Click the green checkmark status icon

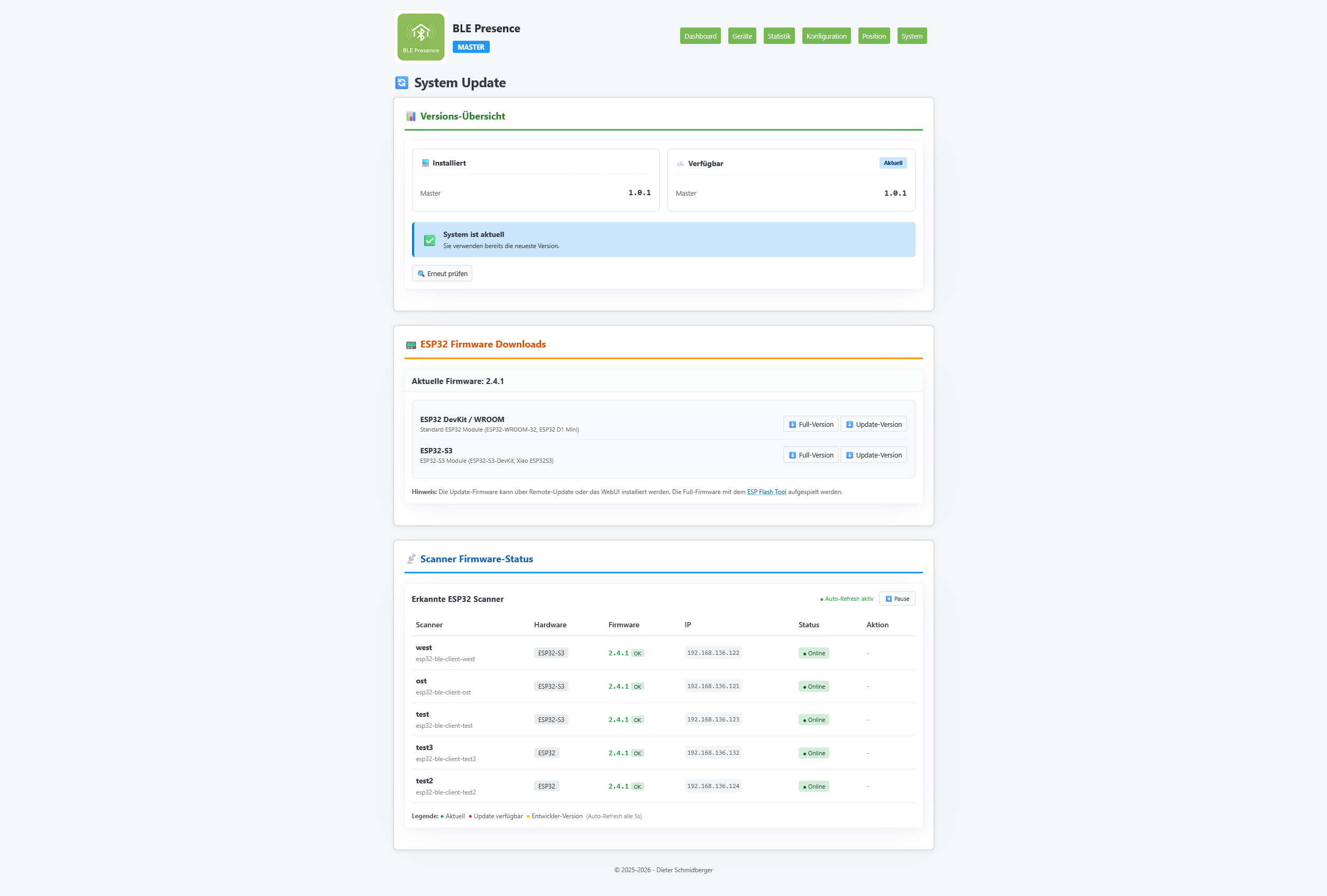429,241
